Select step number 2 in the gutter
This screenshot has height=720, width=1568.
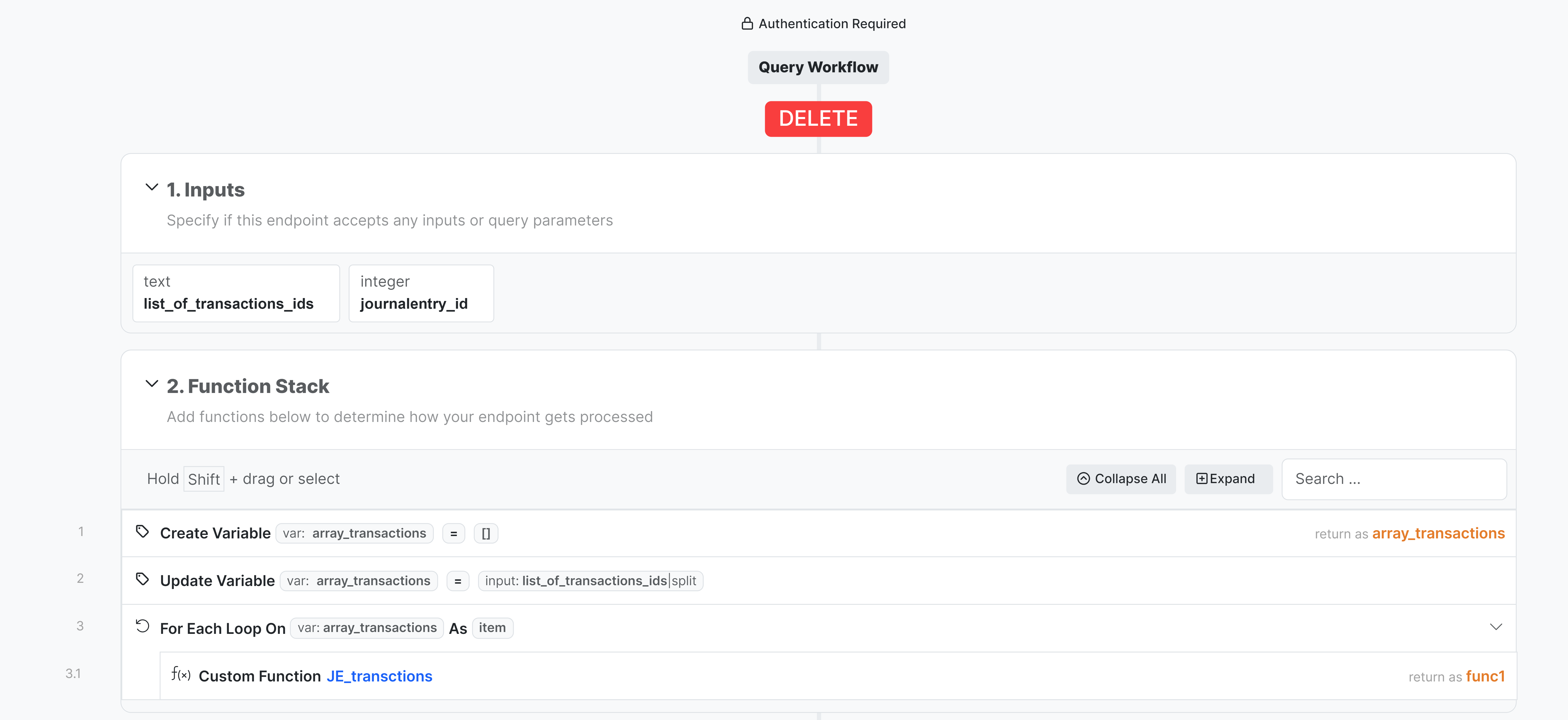(80, 578)
